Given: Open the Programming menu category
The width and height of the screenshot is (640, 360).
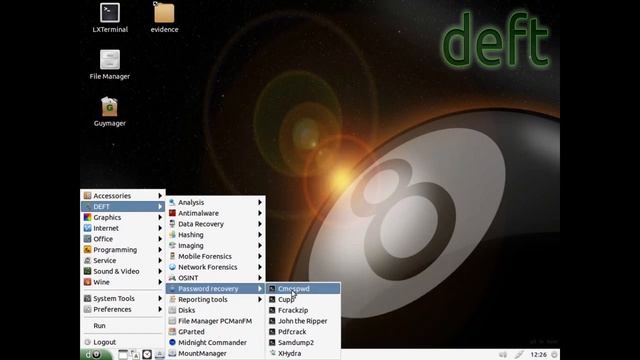Looking at the screenshot, I should click(123, 250).
